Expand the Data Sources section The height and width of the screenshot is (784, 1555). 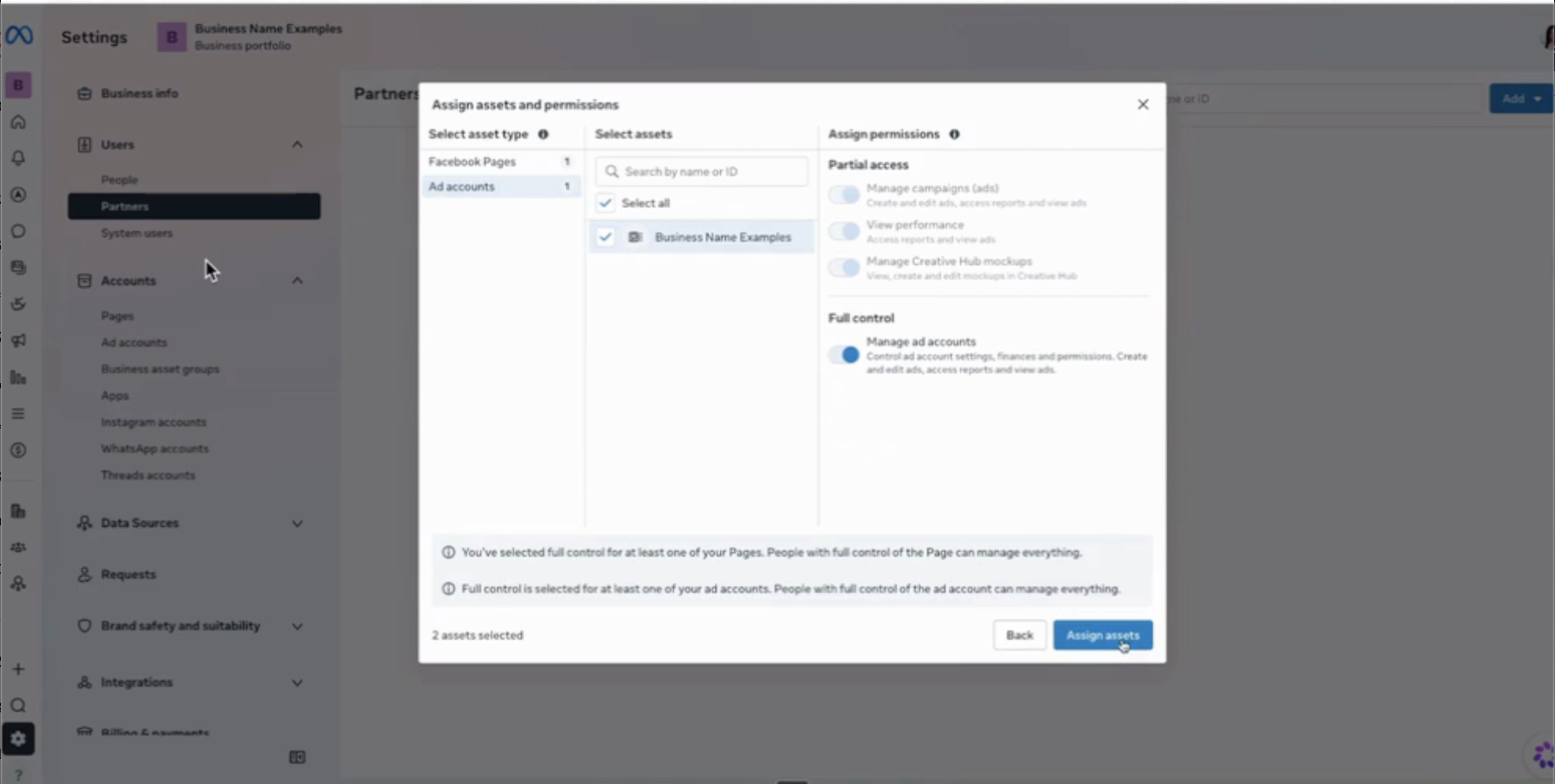(297, 523)
